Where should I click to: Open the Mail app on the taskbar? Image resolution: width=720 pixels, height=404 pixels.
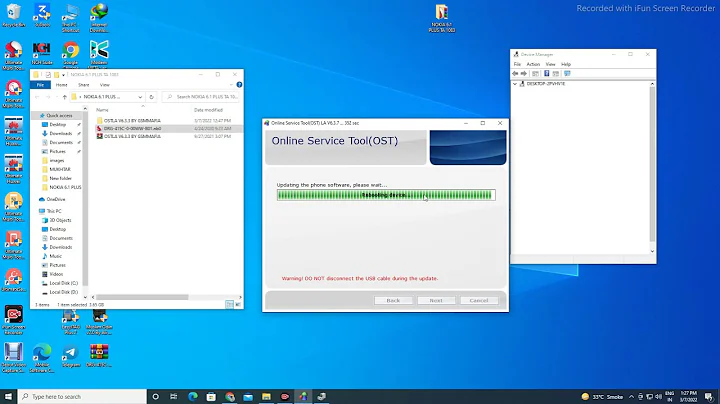pos(248,397)
